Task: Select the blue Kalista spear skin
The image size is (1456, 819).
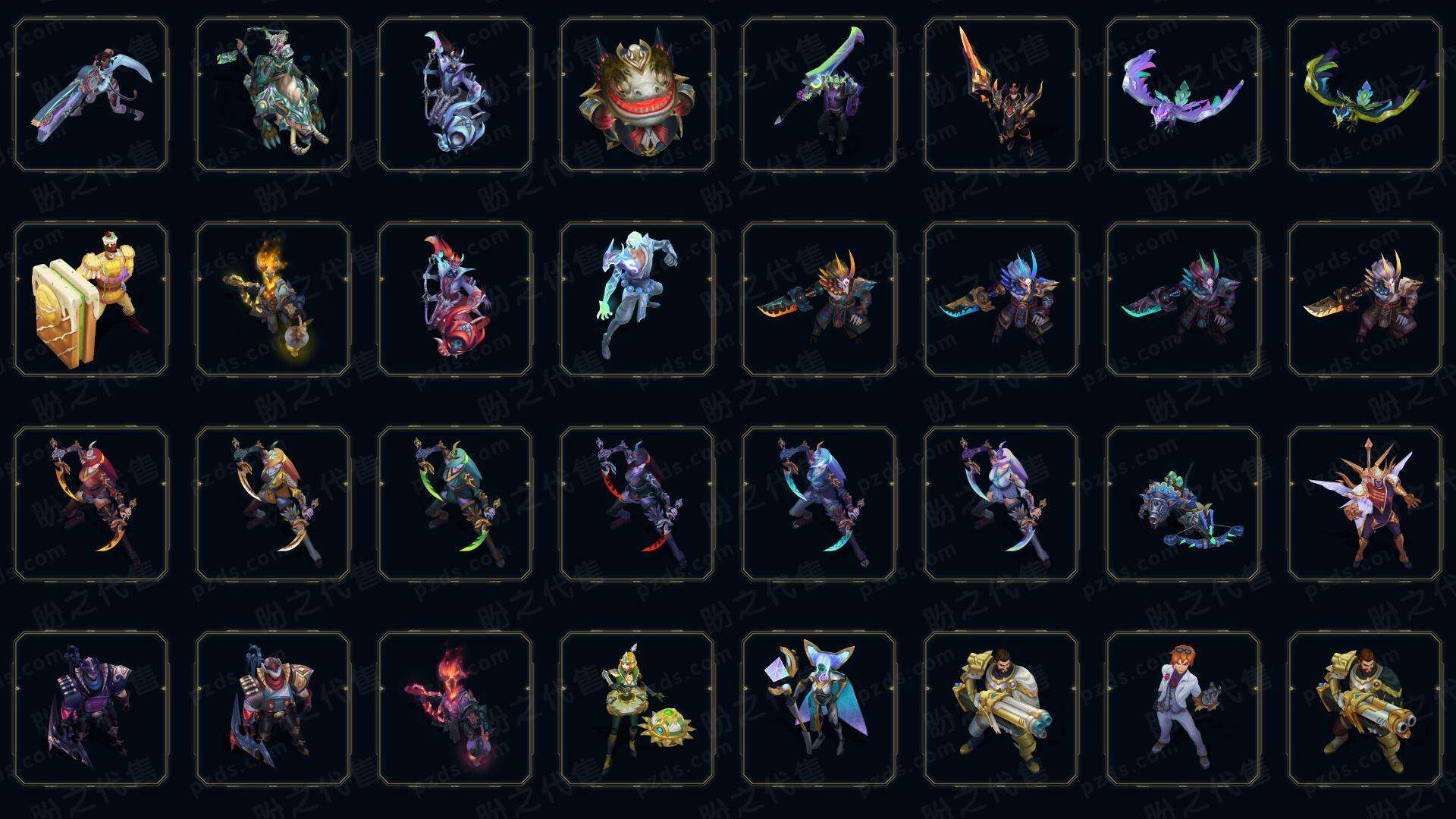Action: [455, 95]
